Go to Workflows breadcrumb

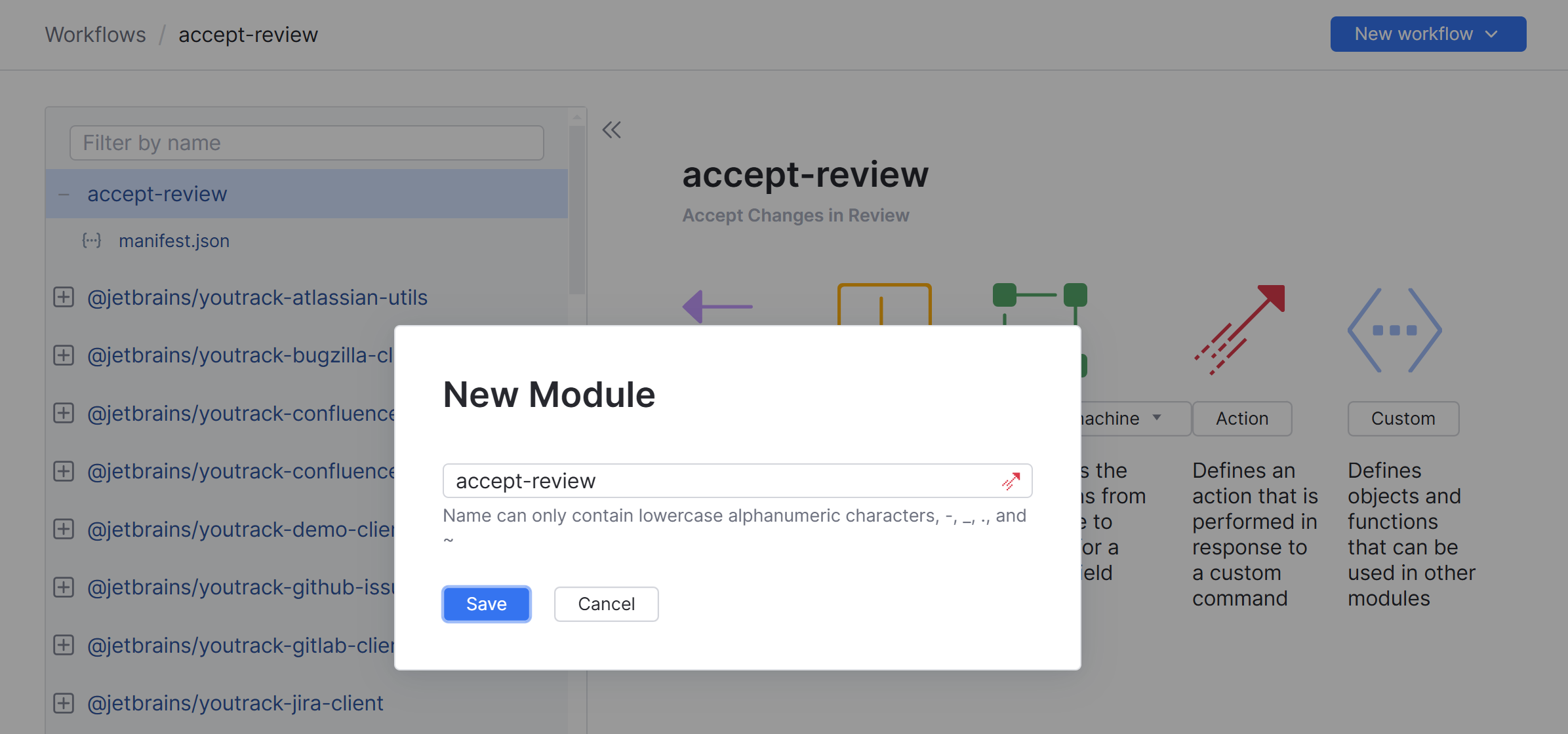tap(96, 34)
